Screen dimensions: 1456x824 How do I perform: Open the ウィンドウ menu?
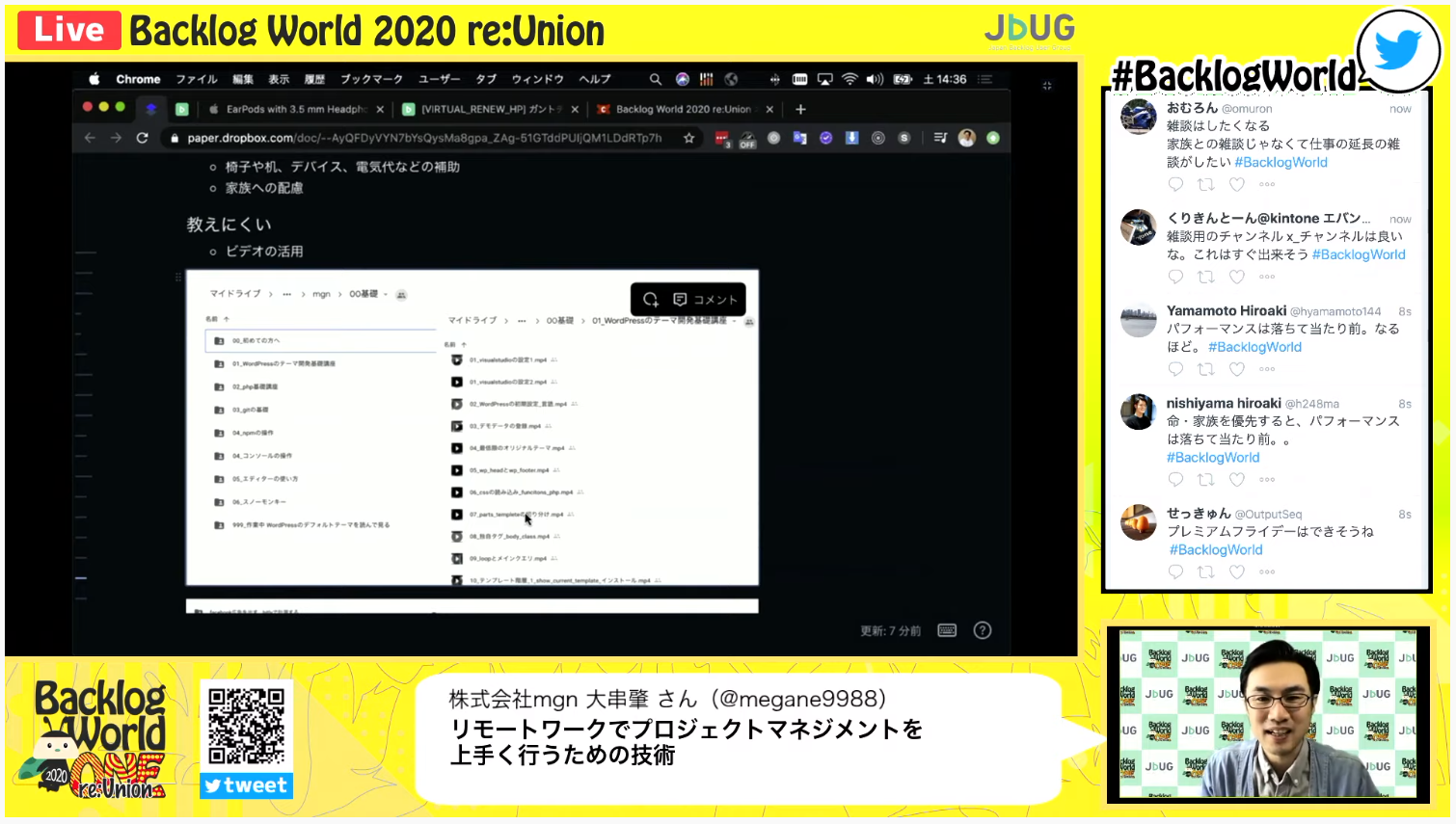click(x=537, y=79)
